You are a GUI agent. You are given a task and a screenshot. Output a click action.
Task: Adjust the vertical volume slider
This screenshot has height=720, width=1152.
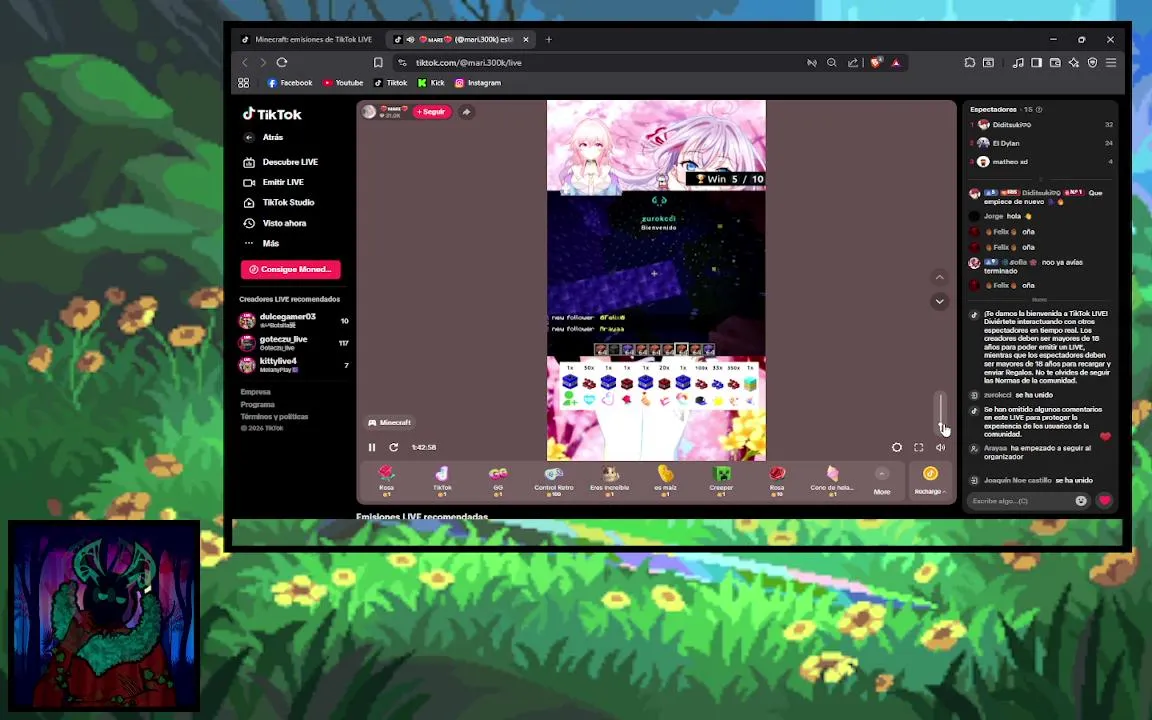(x=940, y=414)
